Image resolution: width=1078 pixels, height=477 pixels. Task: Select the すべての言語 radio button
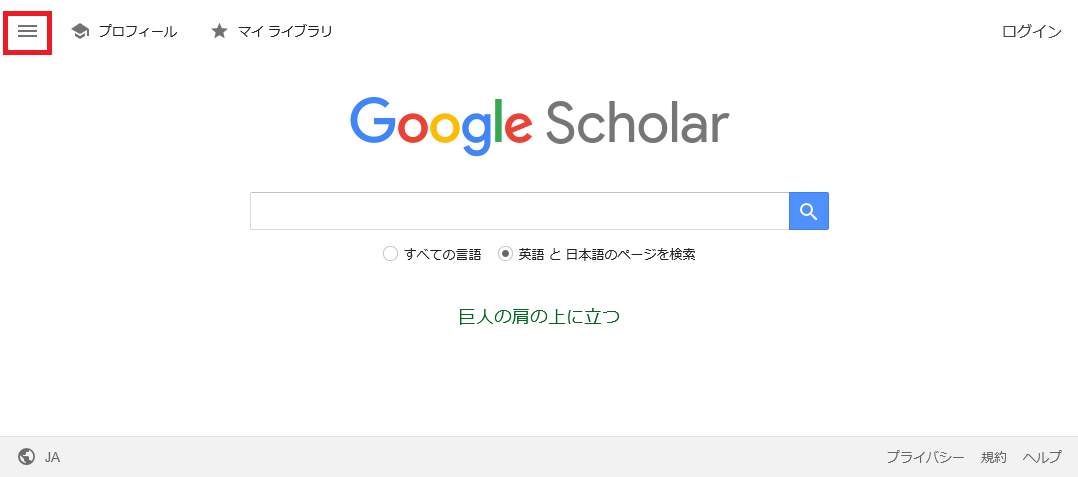pos(390,254)
